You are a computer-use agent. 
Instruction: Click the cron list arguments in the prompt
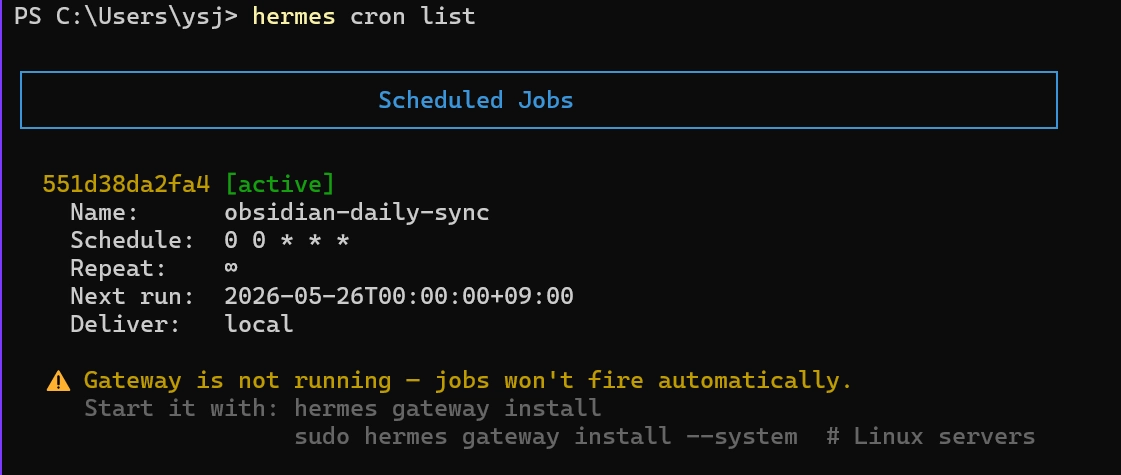(413, 16)
